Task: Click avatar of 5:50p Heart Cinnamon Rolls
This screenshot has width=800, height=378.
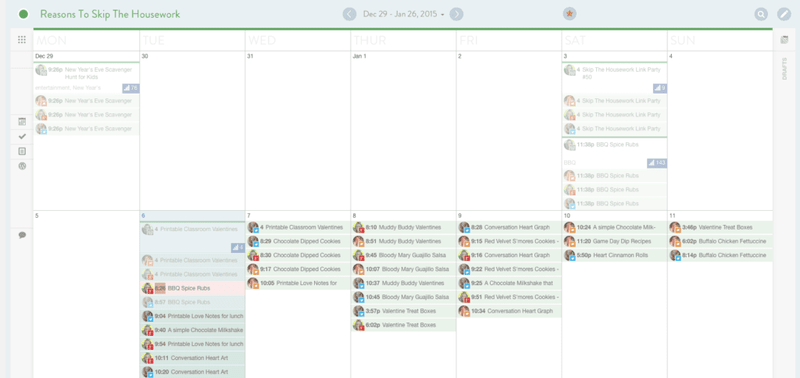Action: click(x=570, y=255)
